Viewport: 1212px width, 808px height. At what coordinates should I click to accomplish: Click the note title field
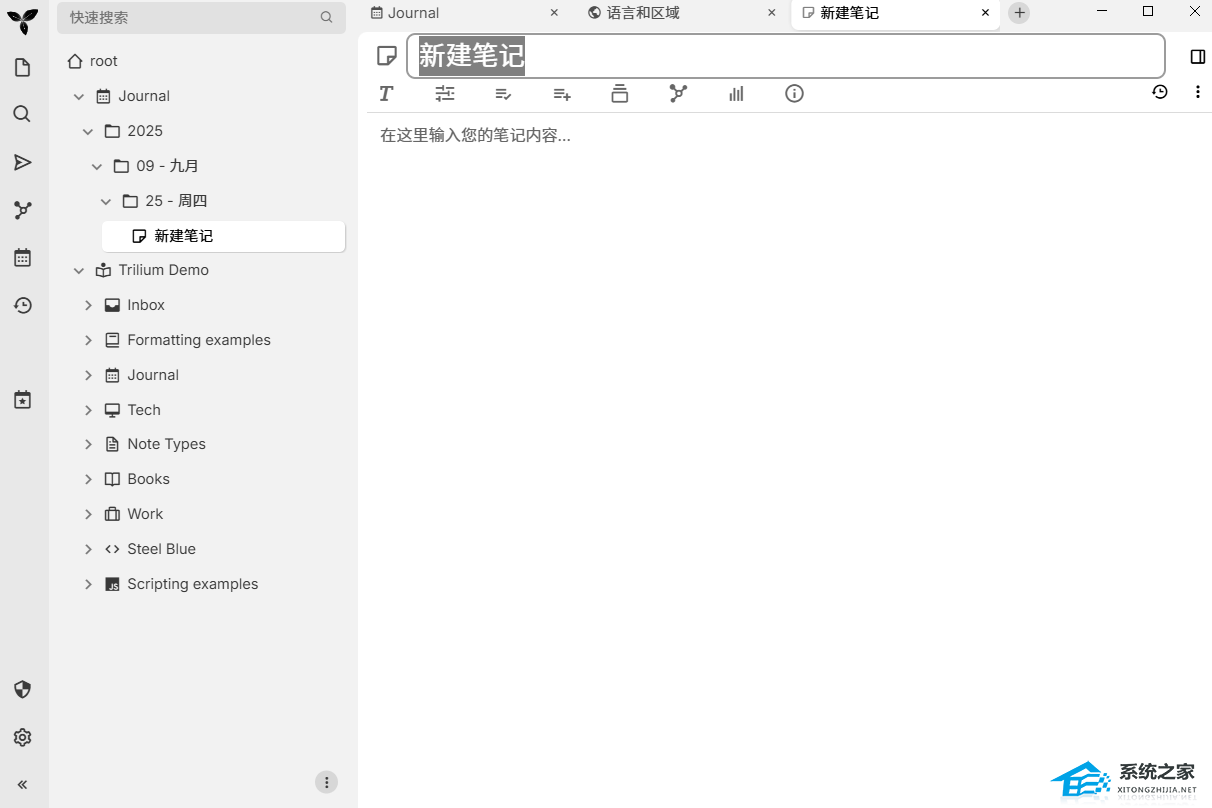(x=785, y=56)
